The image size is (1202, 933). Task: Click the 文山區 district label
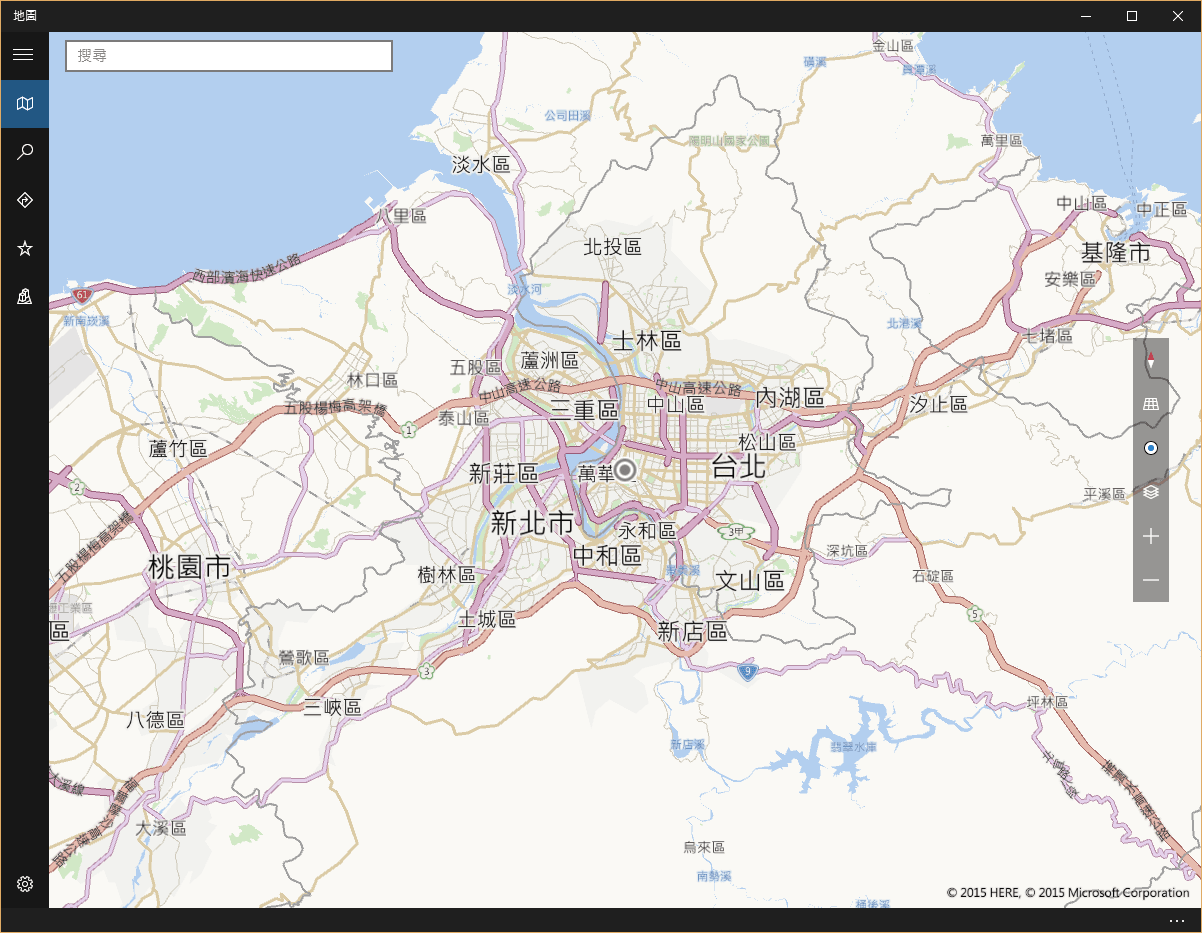[749, 580]
